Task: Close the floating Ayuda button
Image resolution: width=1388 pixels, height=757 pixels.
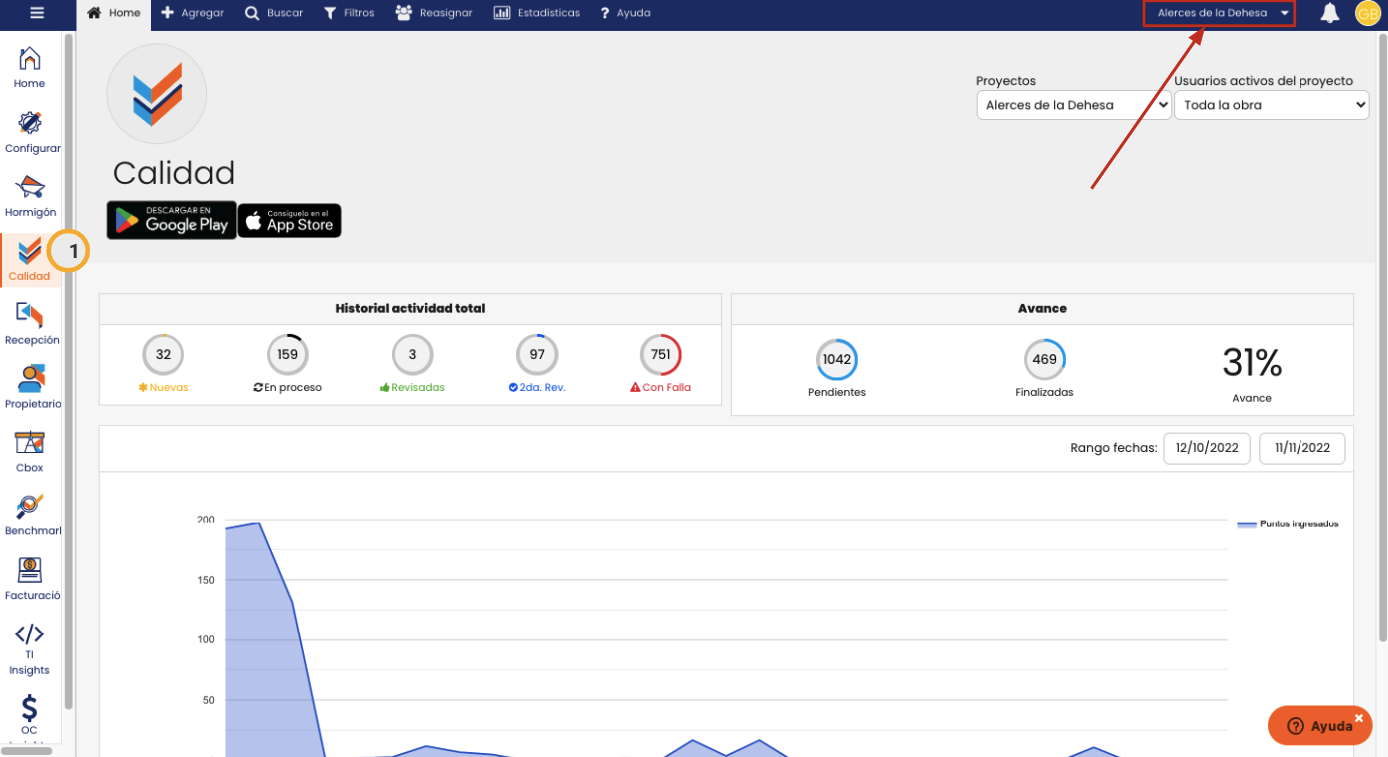Action: (1359, 718)
